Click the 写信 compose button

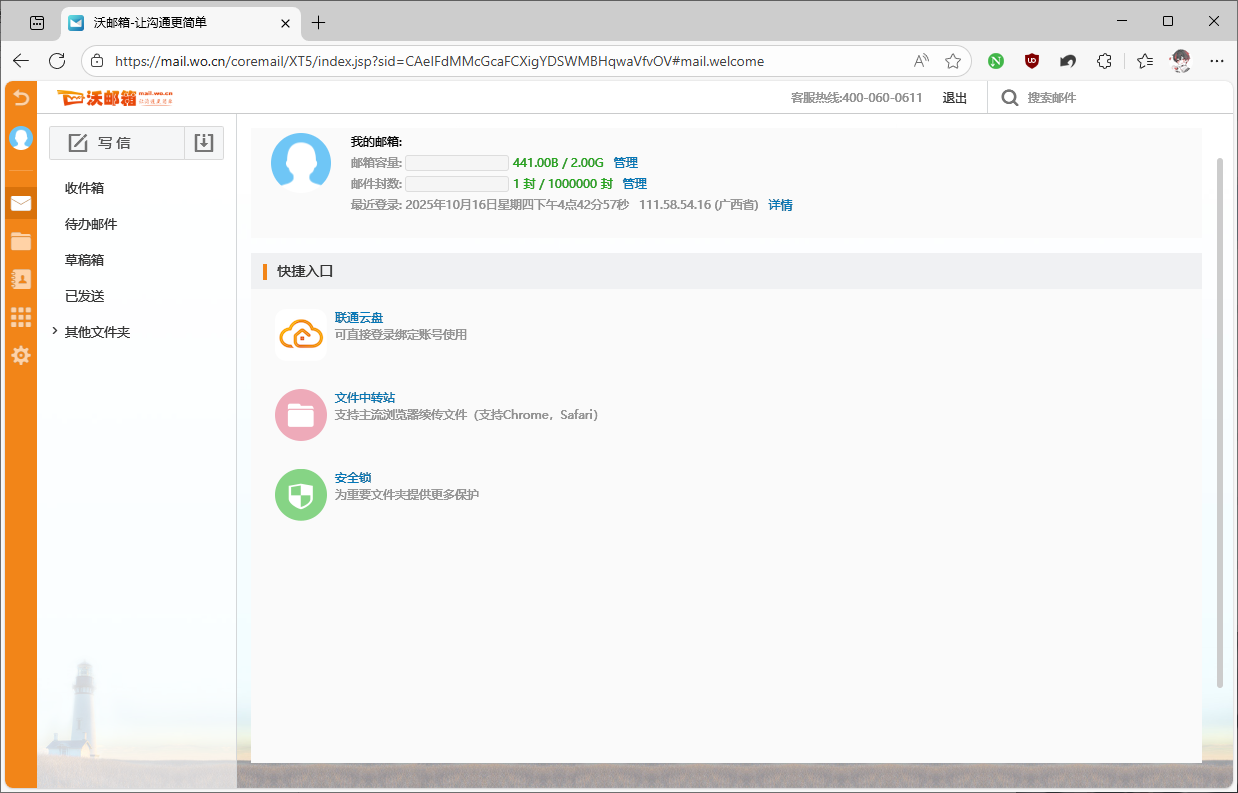coord(116,143)
